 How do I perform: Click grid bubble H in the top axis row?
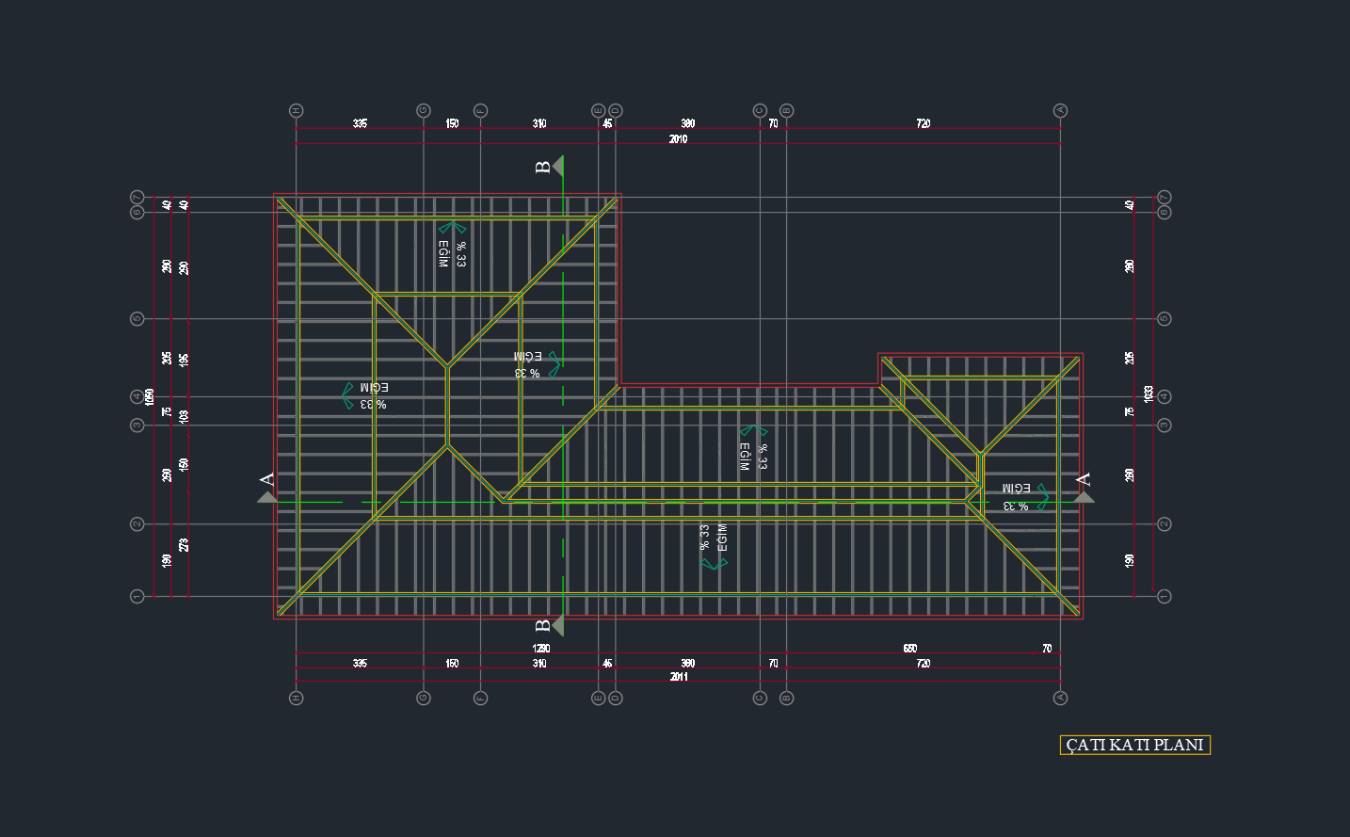coord(296,110)
